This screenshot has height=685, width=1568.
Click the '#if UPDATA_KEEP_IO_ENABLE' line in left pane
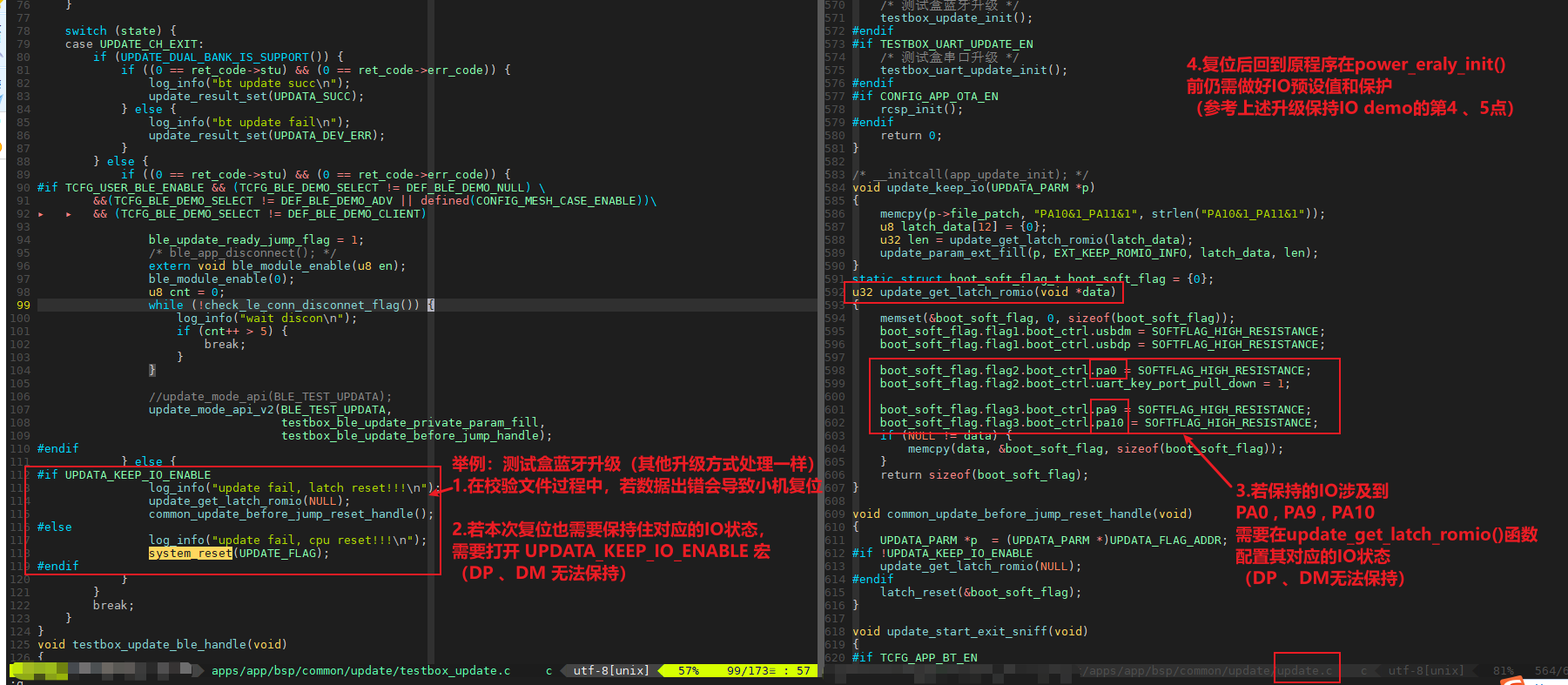(124, 474)
